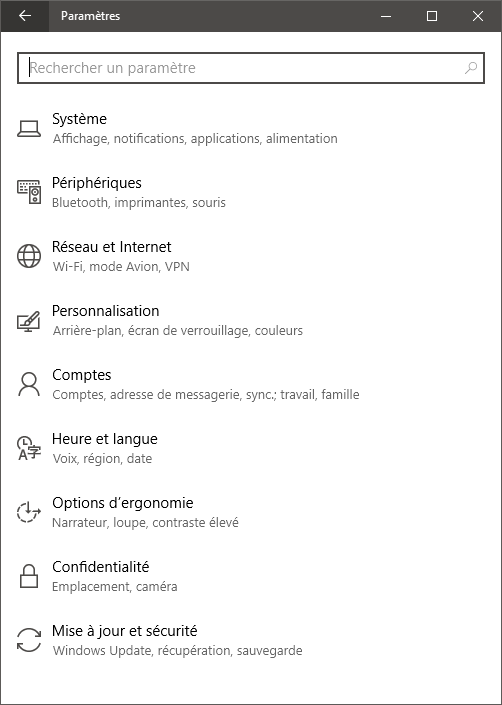Open Périphériques via keyboard-speaker icon
Viewport: 502px width, 705px height.
[29, 192]
